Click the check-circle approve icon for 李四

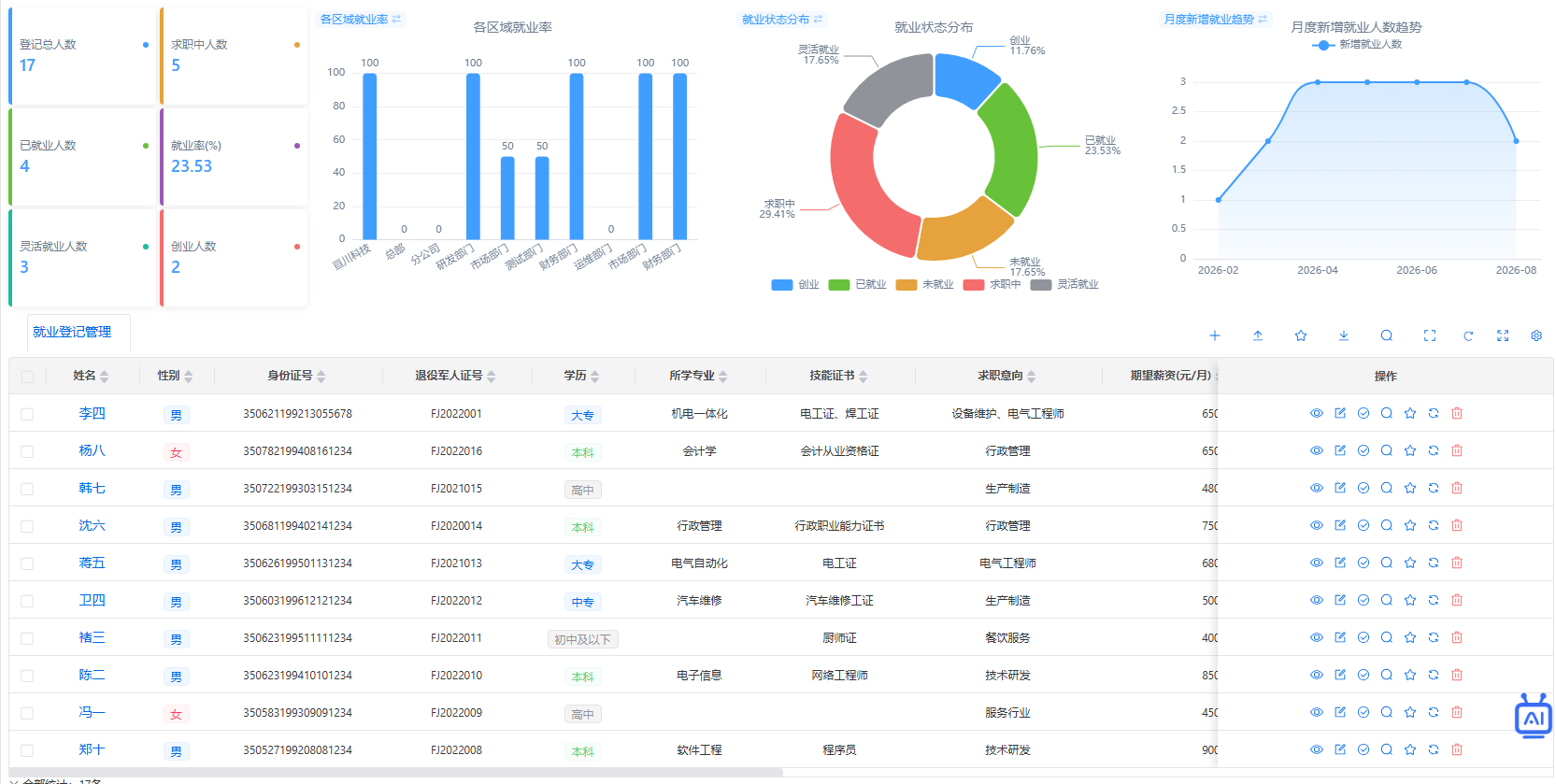[1363, 413]
